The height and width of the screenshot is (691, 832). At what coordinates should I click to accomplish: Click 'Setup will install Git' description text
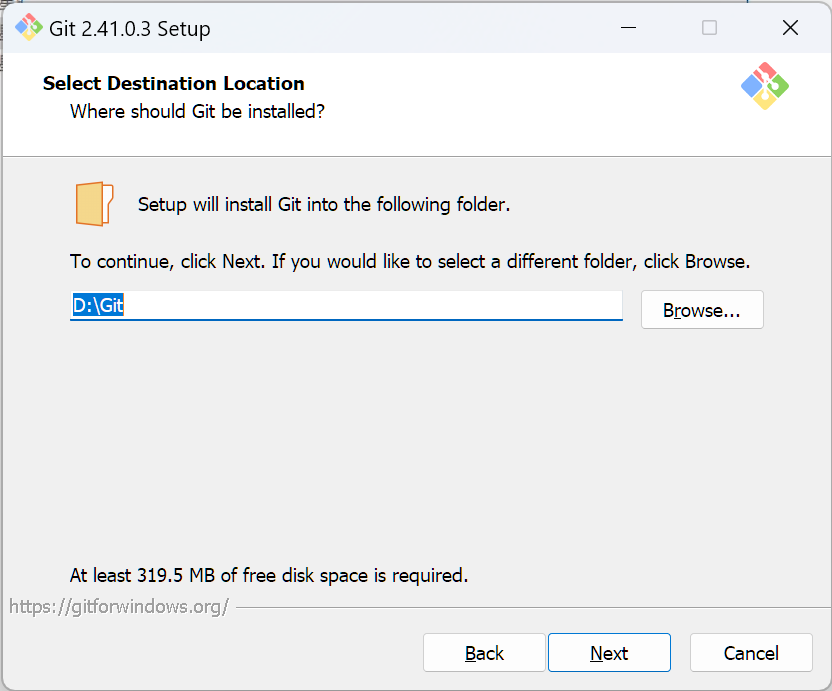[324, 205]
